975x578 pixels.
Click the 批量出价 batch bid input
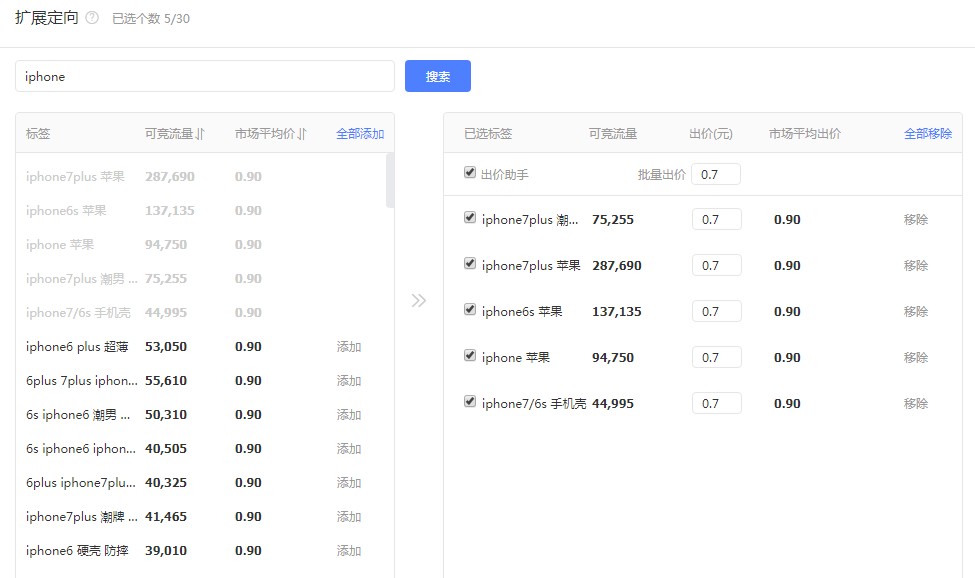point(715,175)
